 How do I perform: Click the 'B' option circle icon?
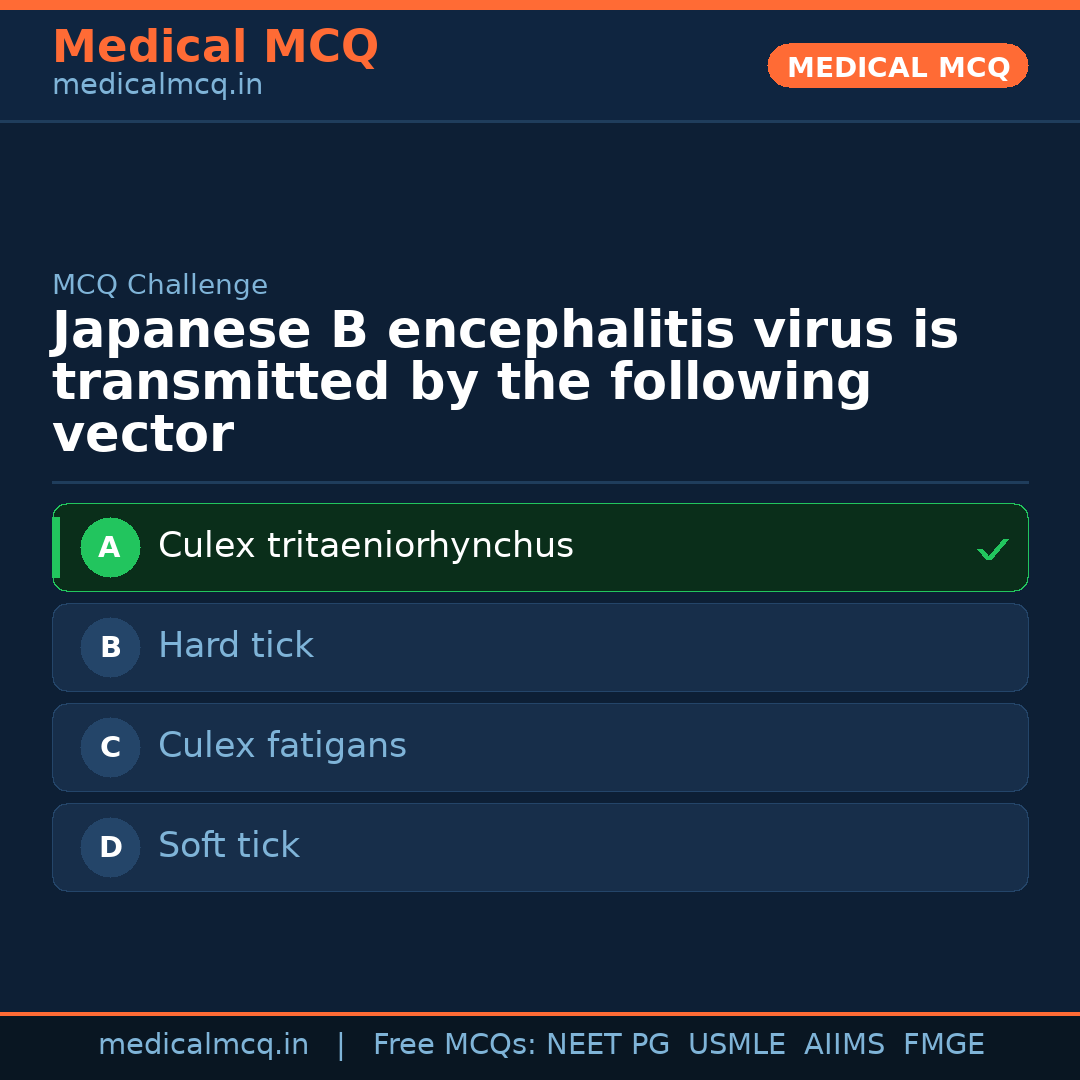coord(110,647)
